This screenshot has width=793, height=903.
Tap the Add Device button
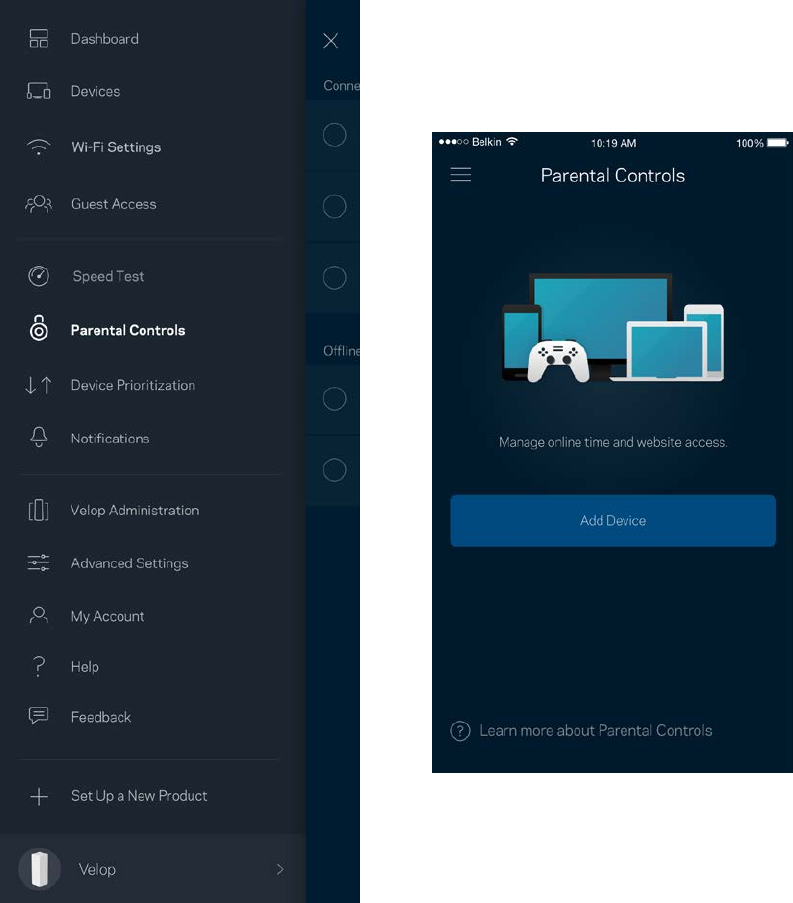click(613, 521)
